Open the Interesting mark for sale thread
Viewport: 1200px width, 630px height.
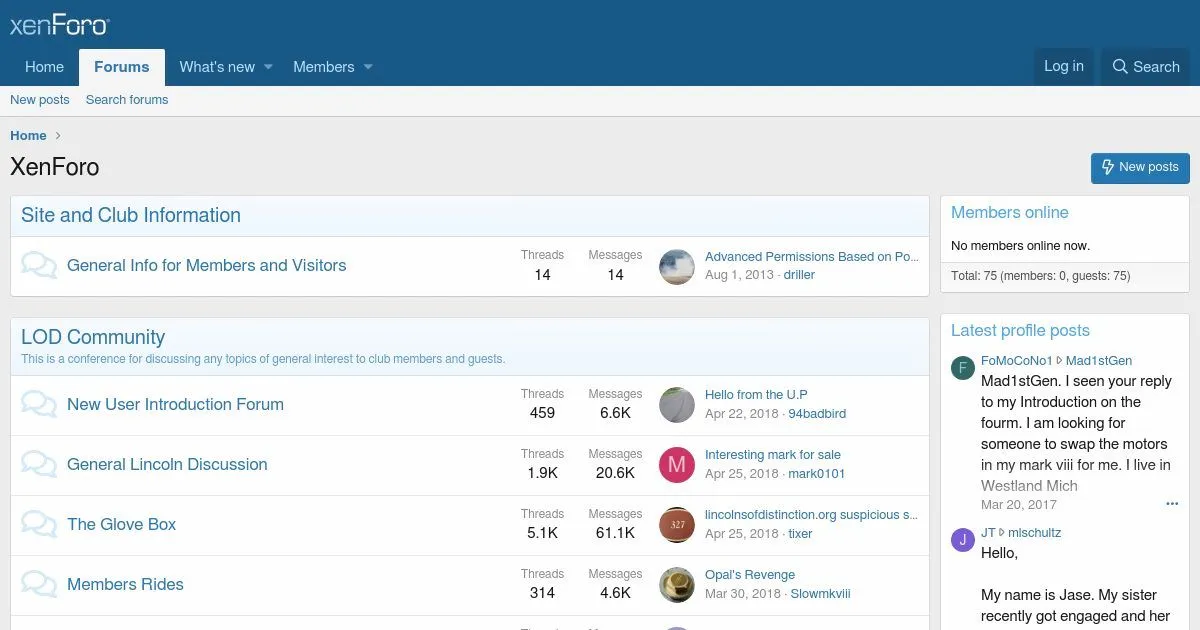tap(773, 455)
